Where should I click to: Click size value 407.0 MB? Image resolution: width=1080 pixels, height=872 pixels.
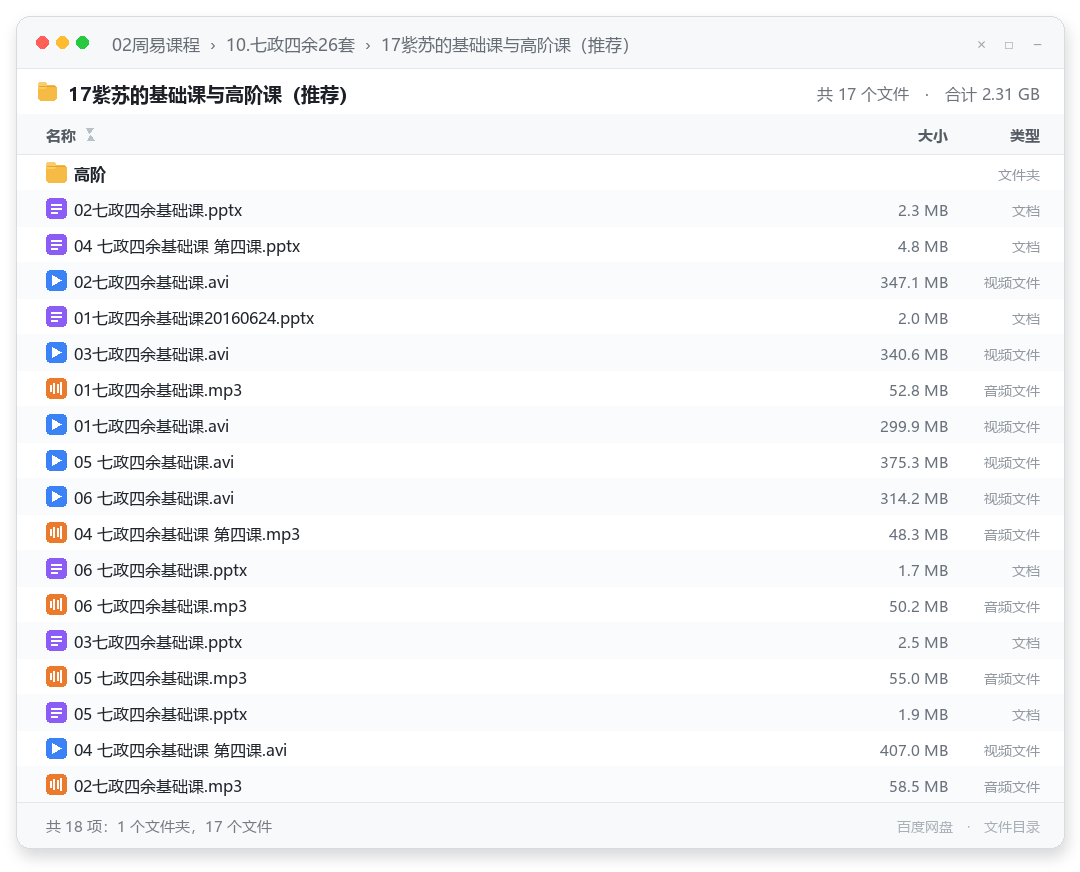(914, 750)
